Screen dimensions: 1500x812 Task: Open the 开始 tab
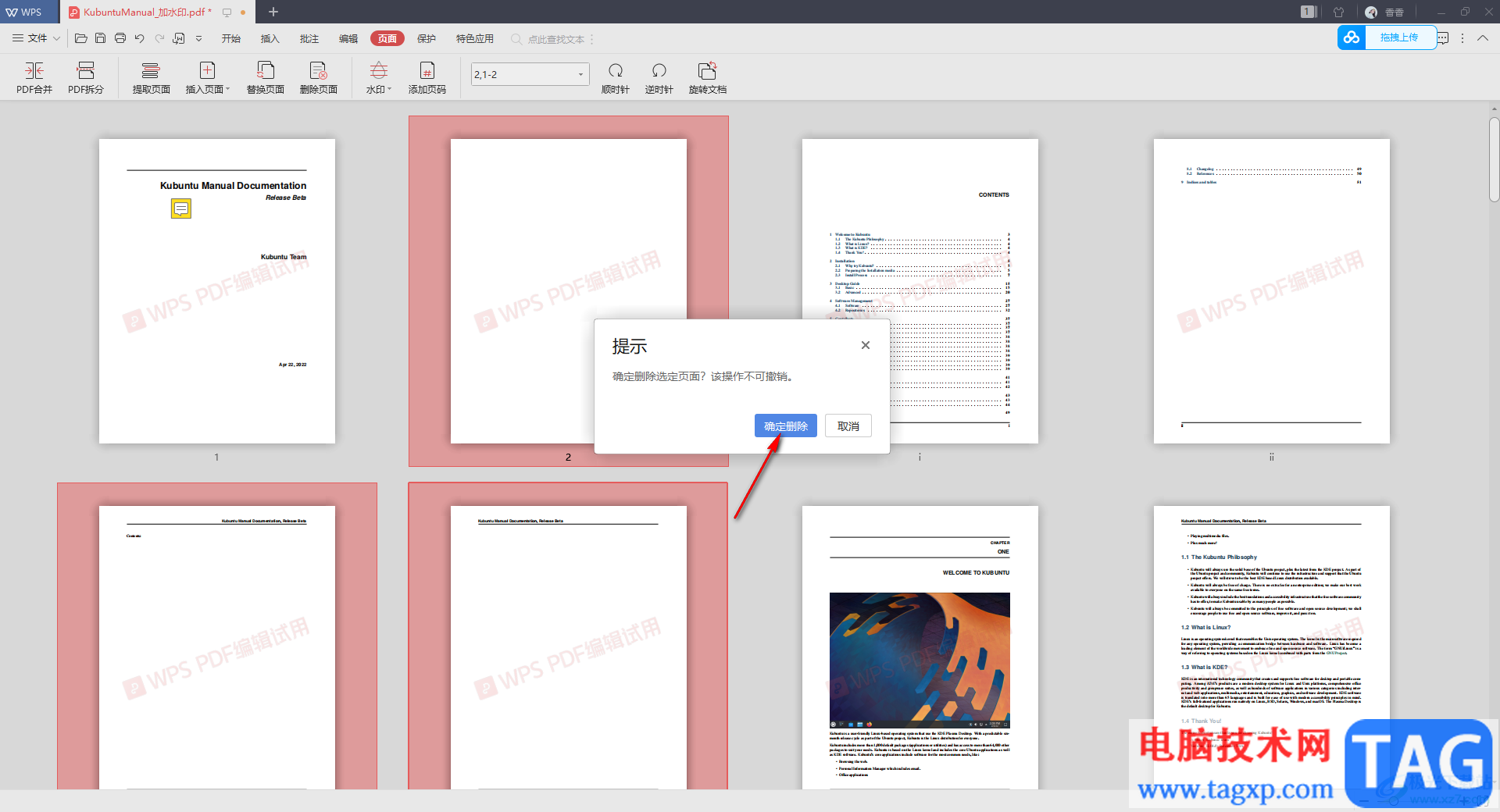click(231, 38)
